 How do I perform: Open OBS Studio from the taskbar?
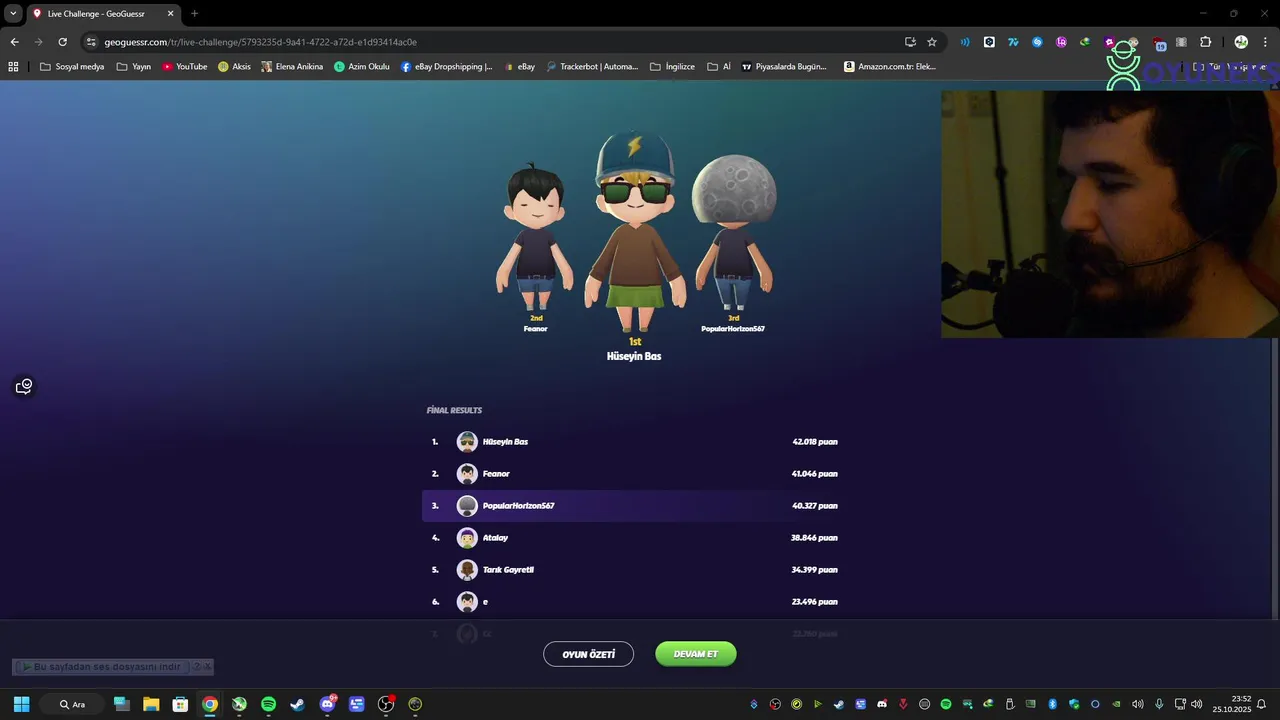pos(386,704)
